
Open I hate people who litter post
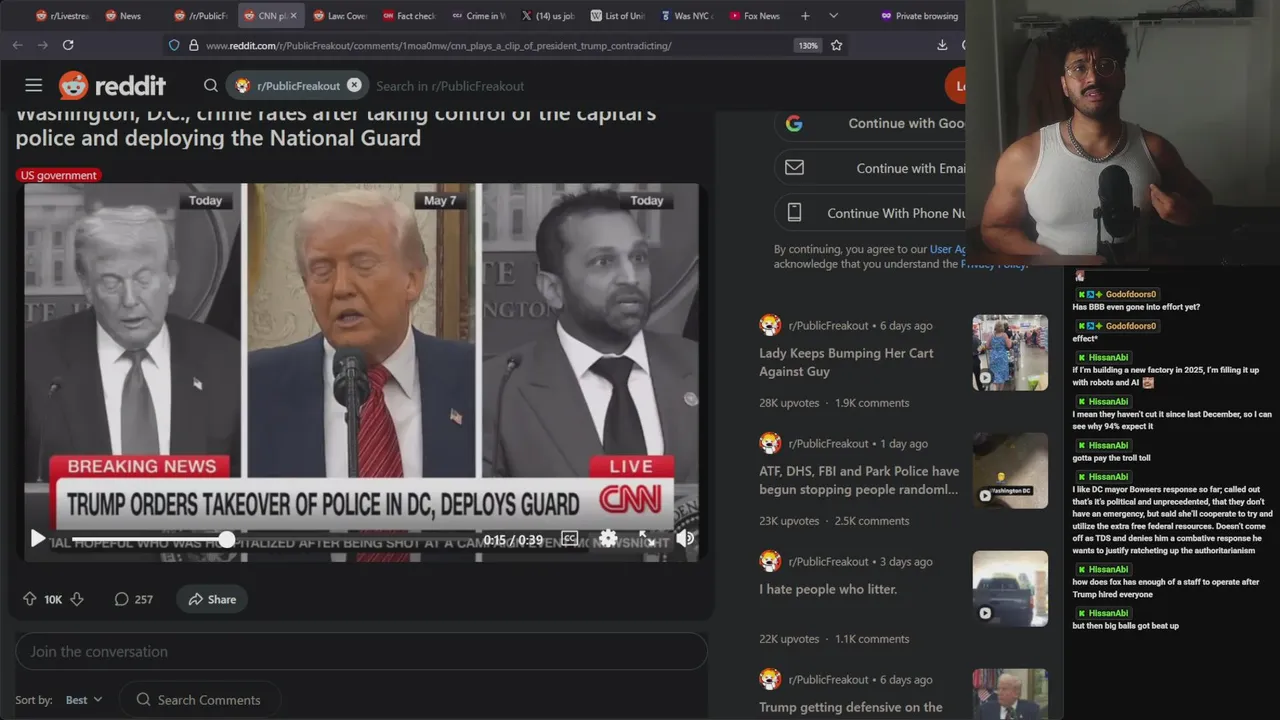[828, 589]
